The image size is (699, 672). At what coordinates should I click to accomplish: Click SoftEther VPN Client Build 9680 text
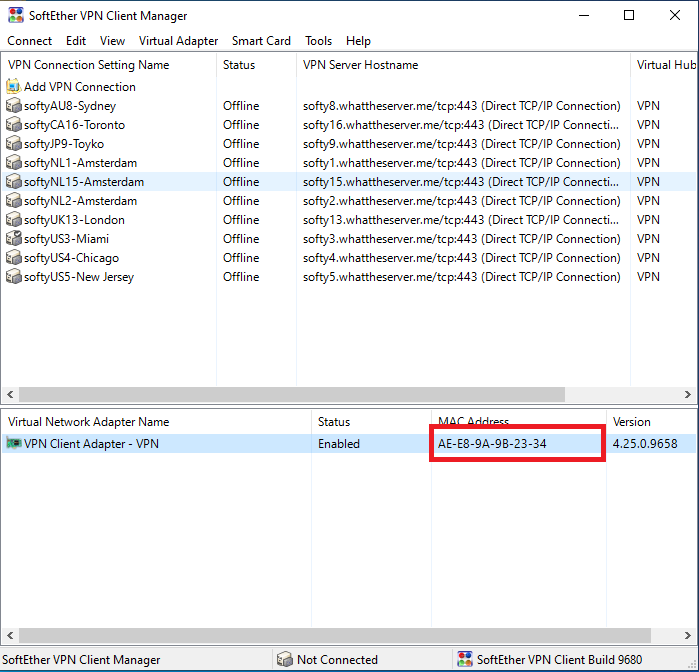(x=559, y=660)
